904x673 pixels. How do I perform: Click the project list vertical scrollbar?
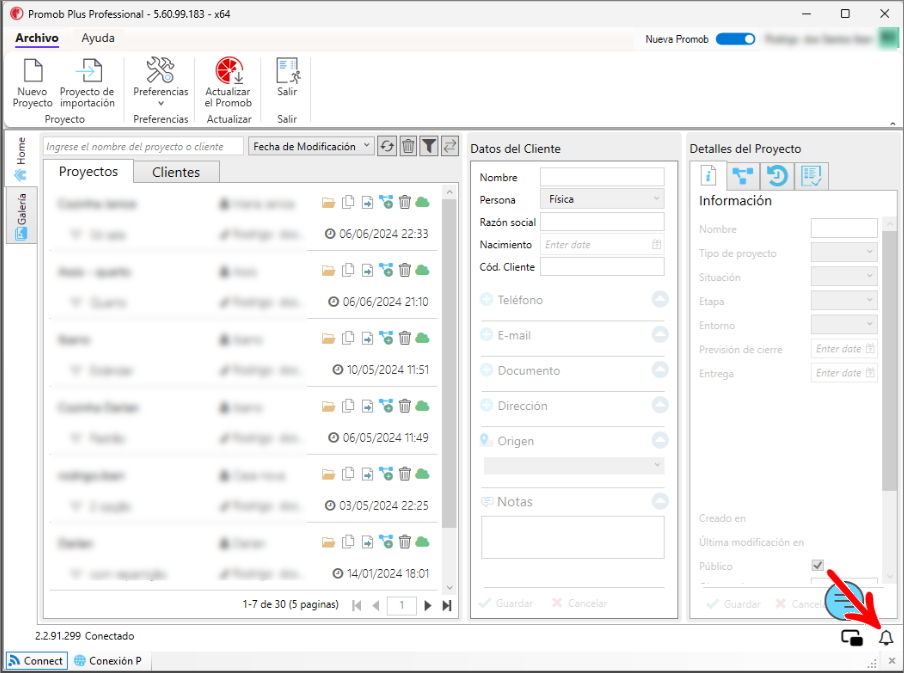click(450, 363)
